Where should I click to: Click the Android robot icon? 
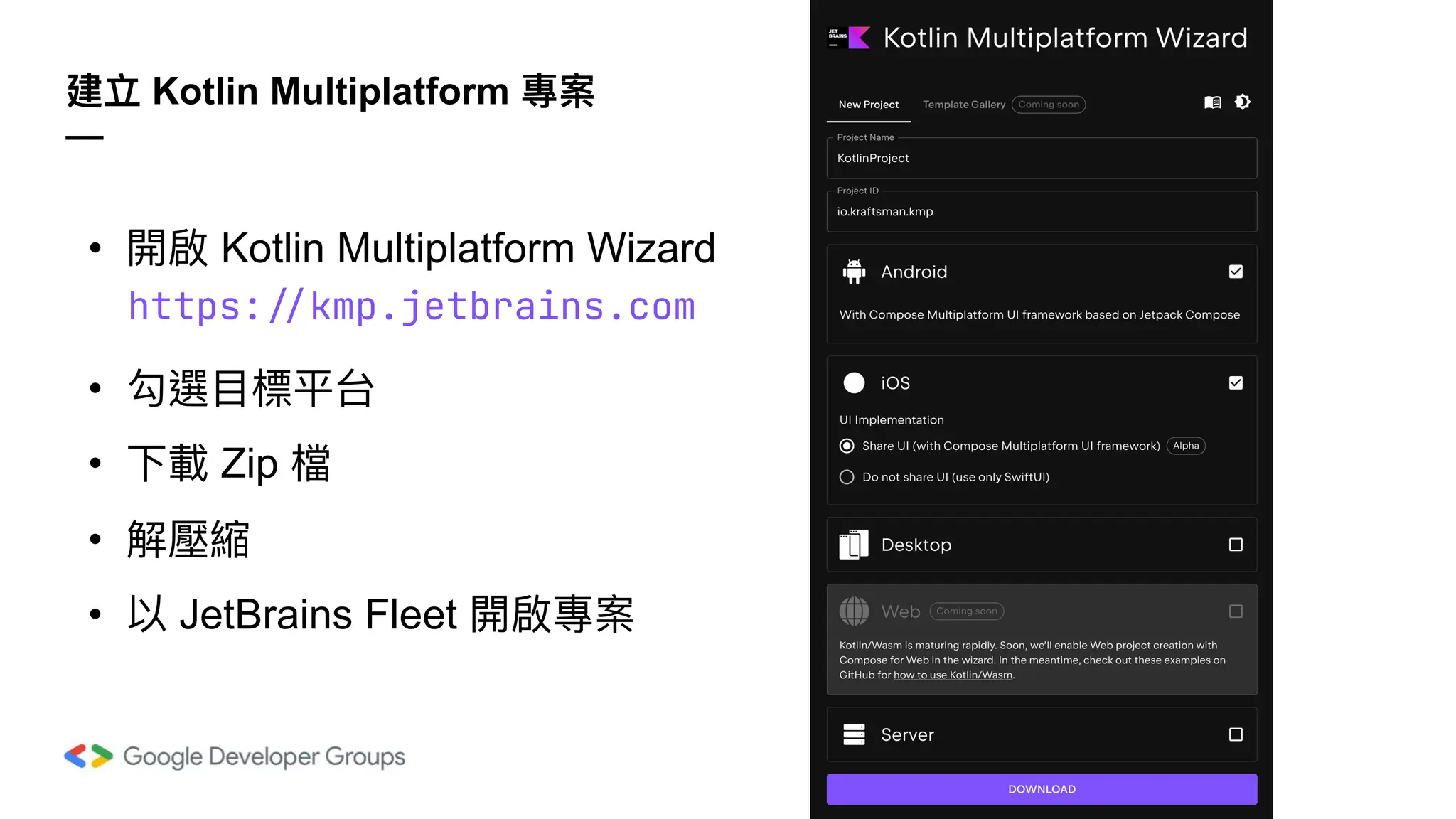[854, 272]
